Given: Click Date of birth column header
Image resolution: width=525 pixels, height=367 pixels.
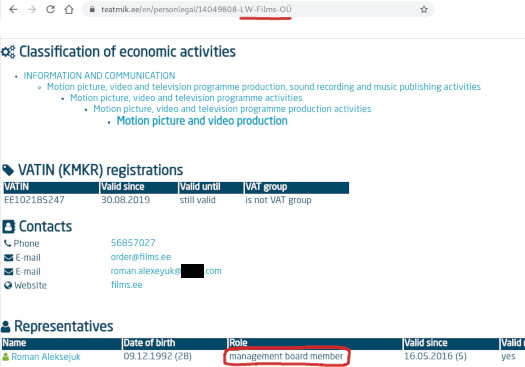Looking at the screenshot, I should (x=175, y=344).
